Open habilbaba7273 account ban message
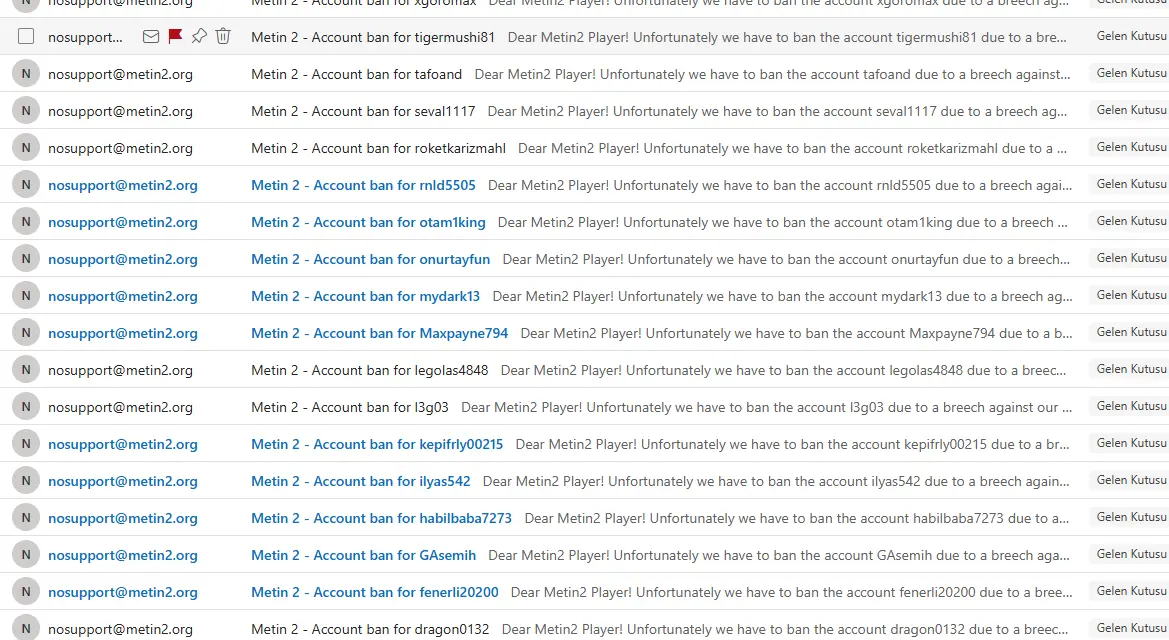Screen dimensions: 1169x640 pyautogui.click(x=381, y=518)
